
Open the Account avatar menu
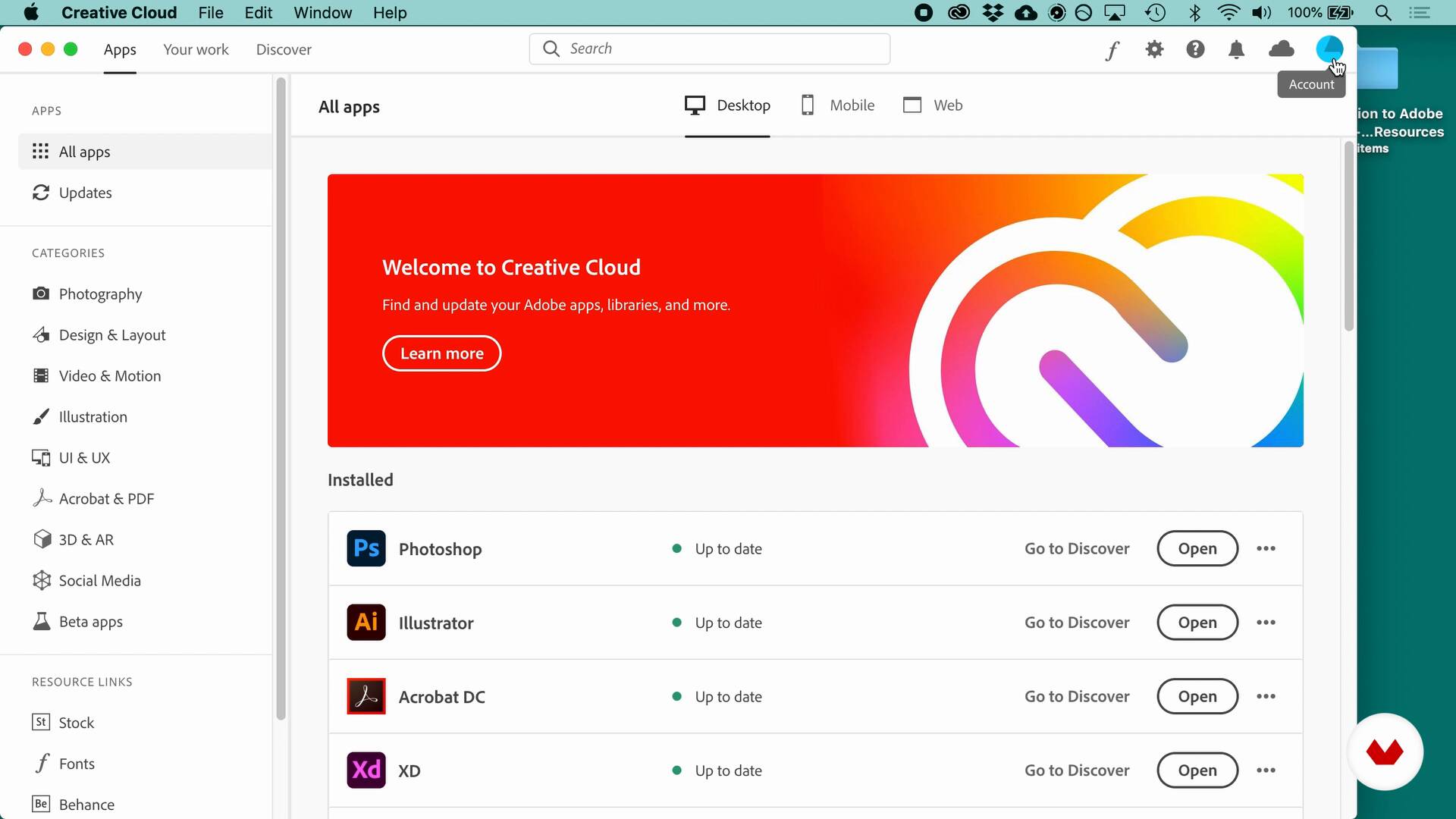1329,49
